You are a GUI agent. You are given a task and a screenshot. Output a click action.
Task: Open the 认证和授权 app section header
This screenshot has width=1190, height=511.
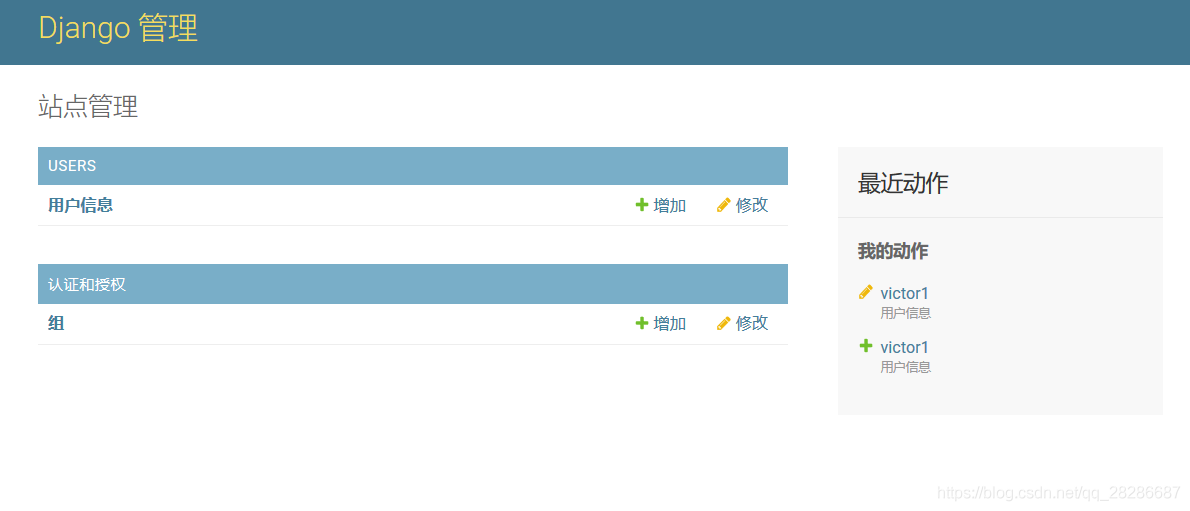[87, 285]
